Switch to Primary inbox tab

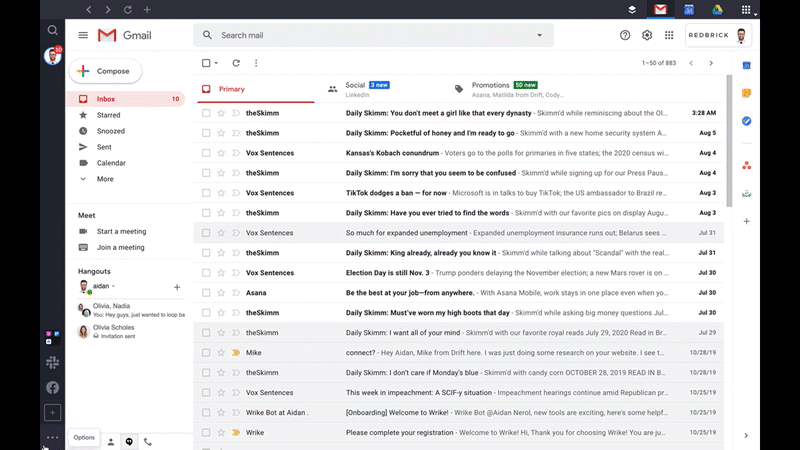256,89
